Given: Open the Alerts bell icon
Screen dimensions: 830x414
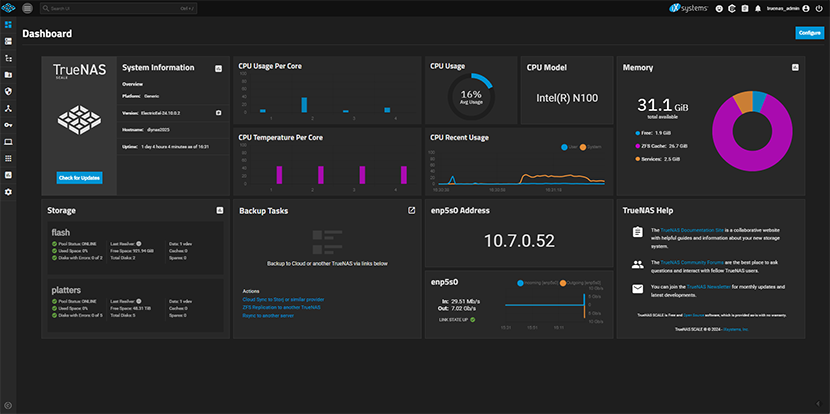Looking at the screenshot, I should click(758, 8).
